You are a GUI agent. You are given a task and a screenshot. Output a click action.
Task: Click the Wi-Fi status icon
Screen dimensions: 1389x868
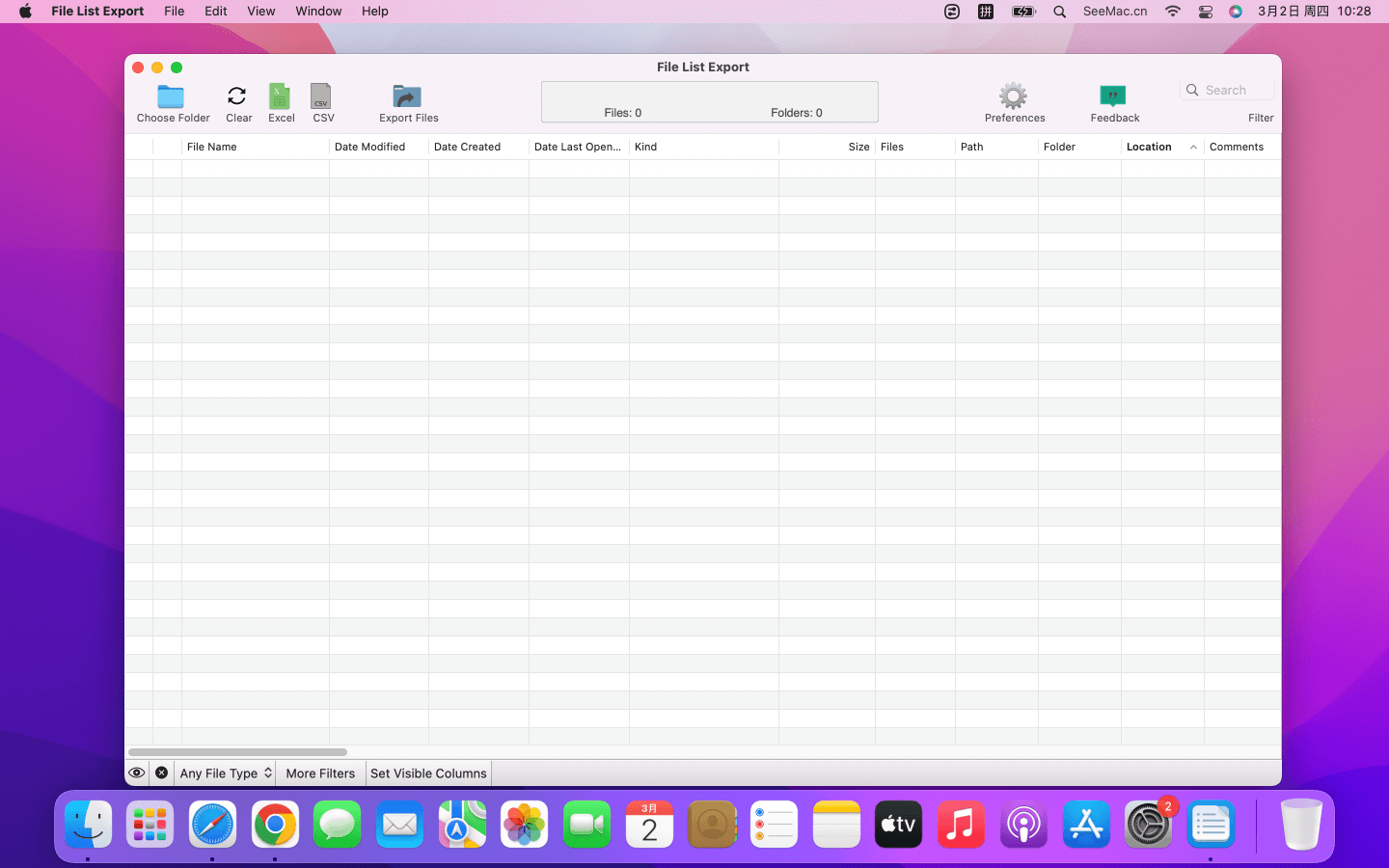click(x=1173, y=12)
